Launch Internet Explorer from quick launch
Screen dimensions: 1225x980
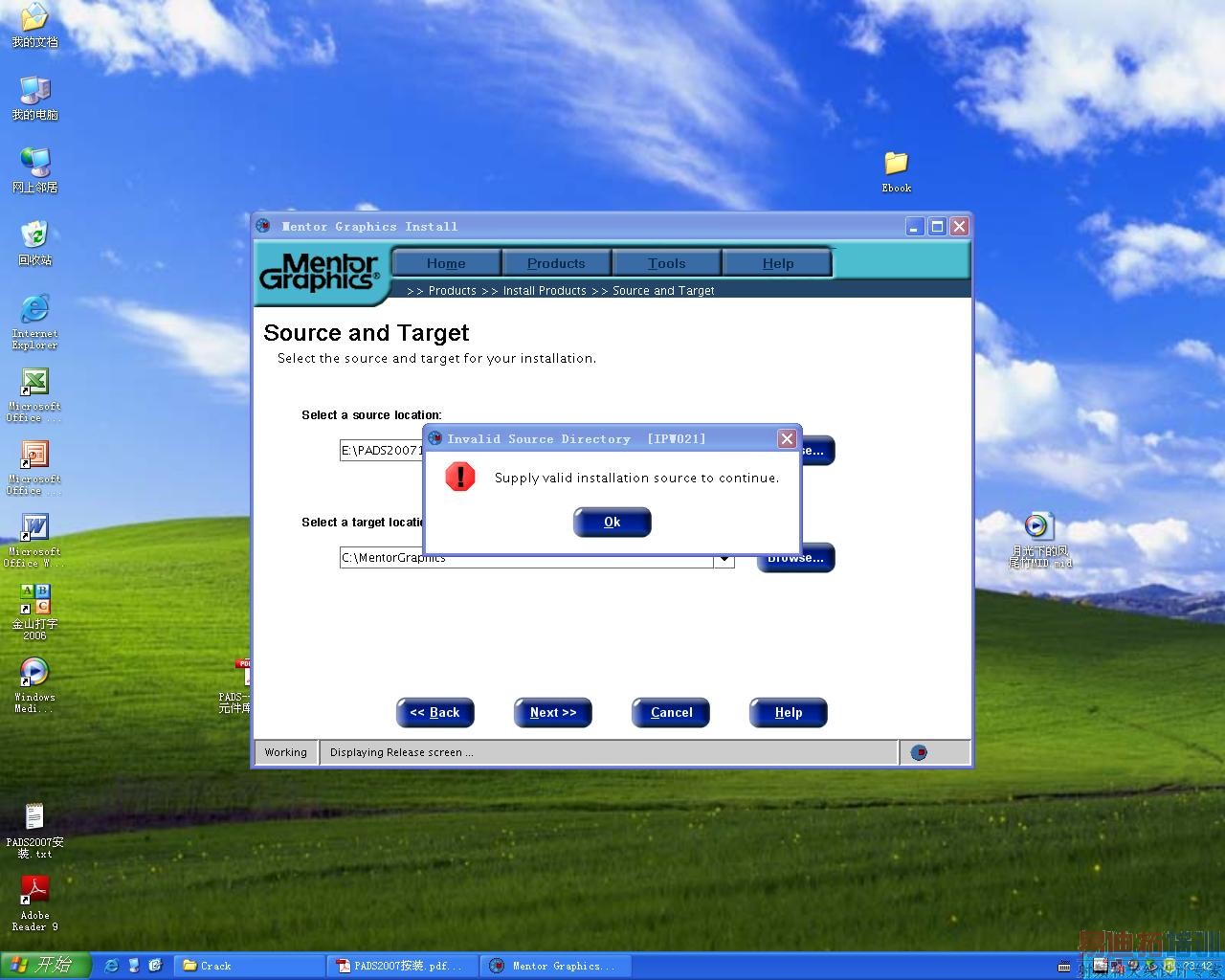pos(111,967)
